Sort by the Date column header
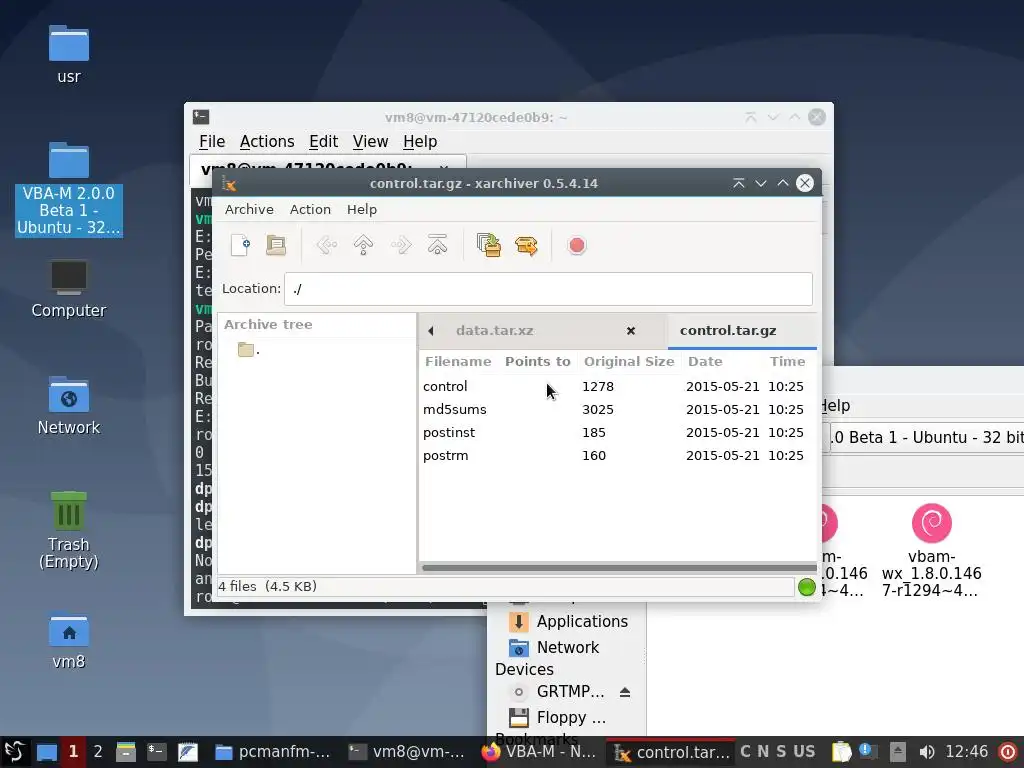Screen dimensions: 1024x768 pos(705,361)
